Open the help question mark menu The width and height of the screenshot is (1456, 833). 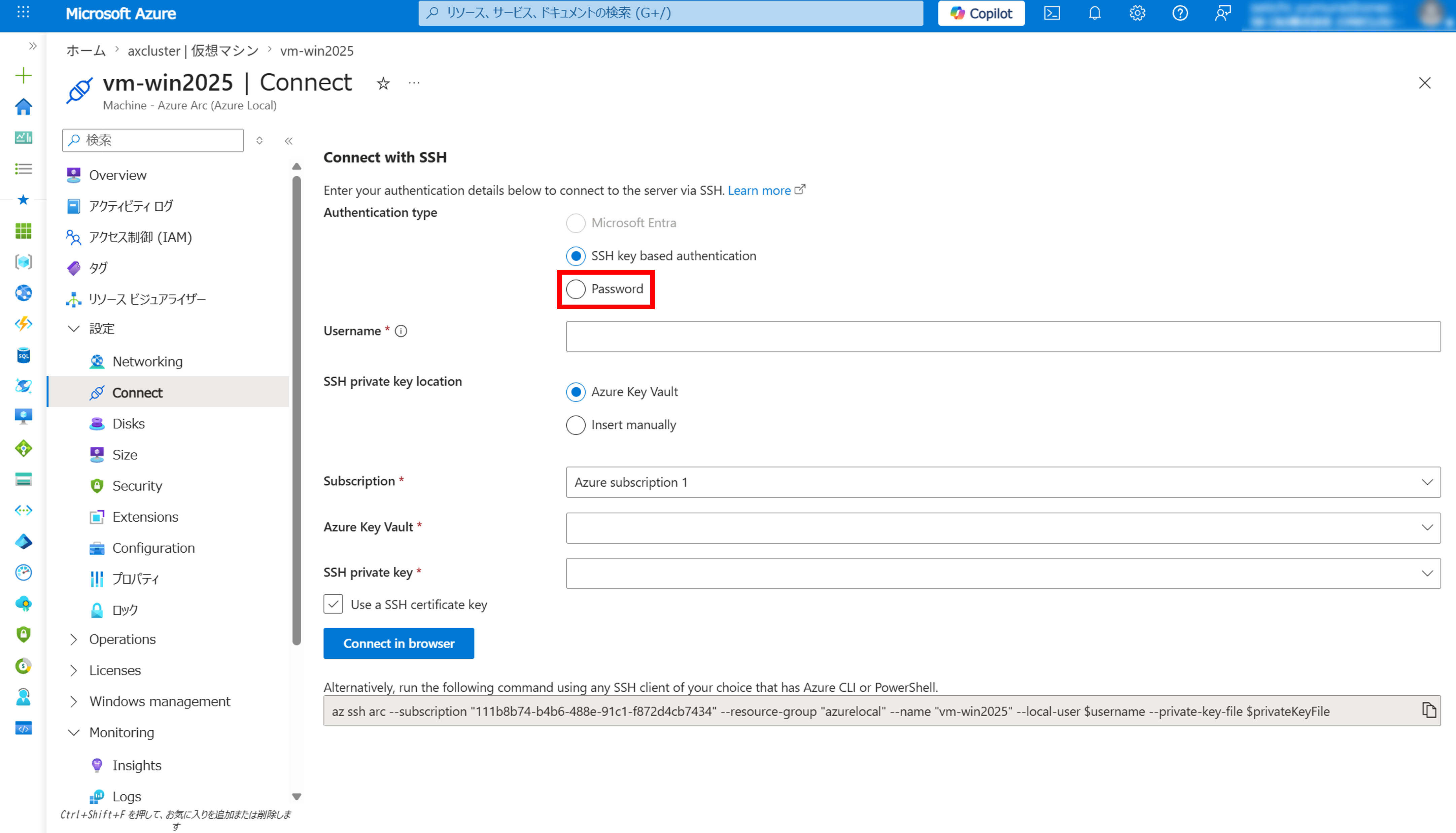(1180, 13)
